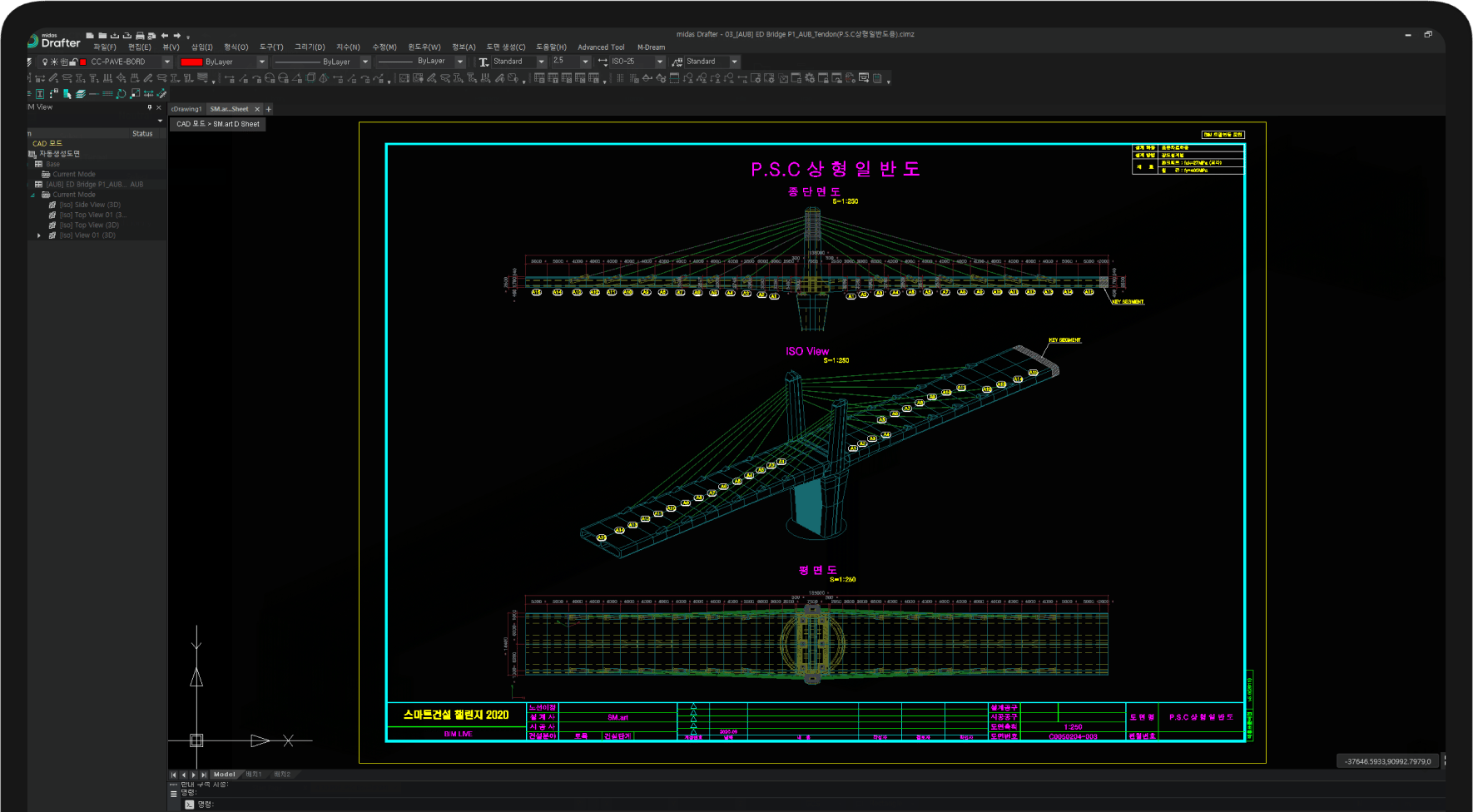
Task: Open the Advanced Tool menu
Action: click(601, 47)
